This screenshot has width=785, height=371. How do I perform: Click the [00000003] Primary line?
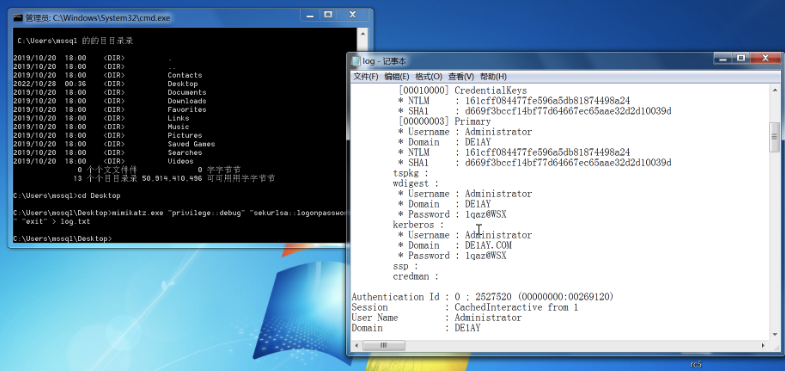(444, 122)
